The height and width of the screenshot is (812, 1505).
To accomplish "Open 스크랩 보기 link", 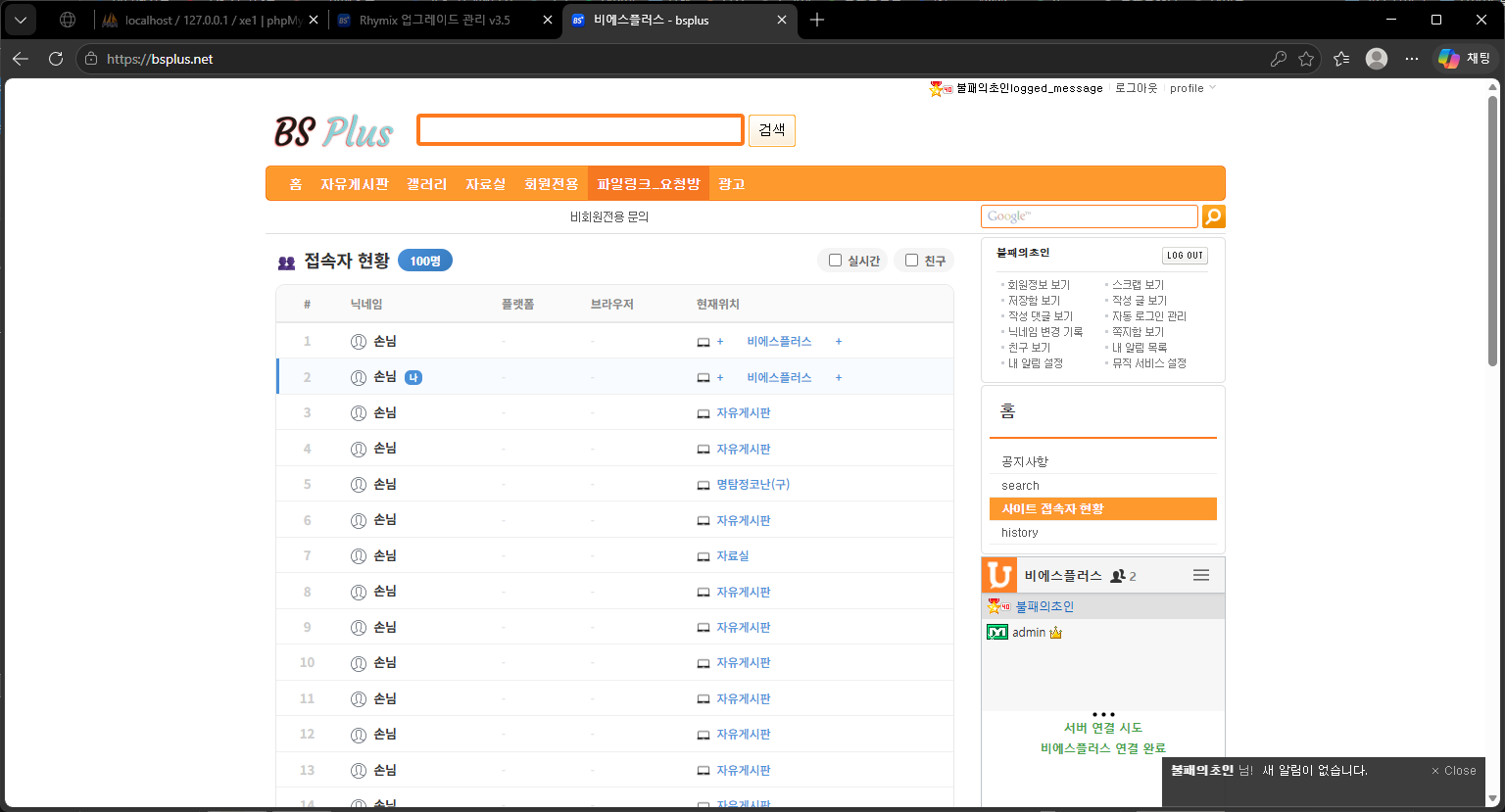I will [1138, 285].
